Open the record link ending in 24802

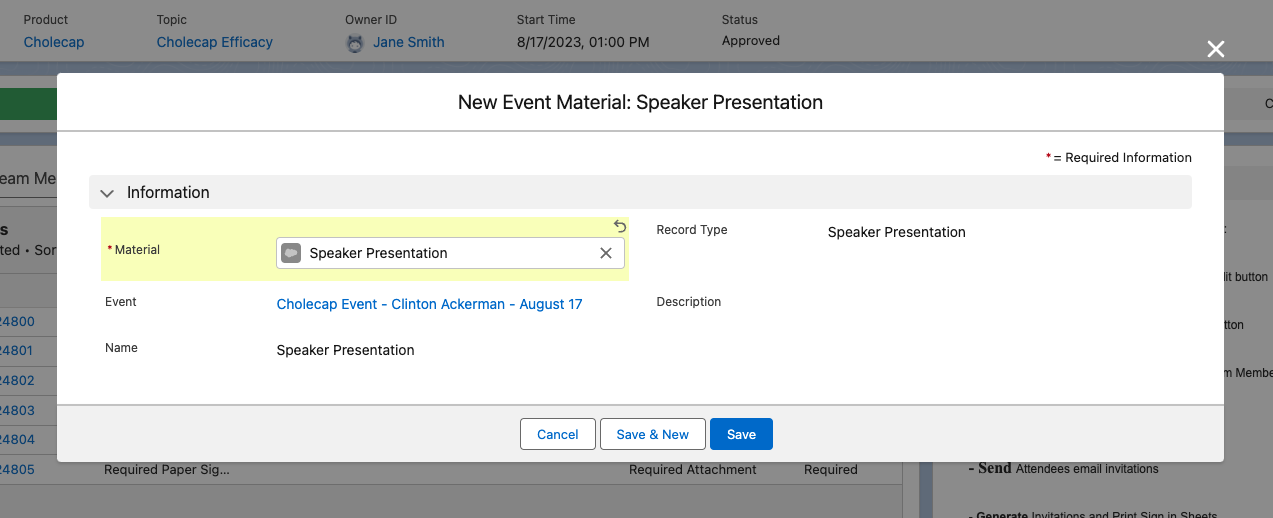(17, 381)
